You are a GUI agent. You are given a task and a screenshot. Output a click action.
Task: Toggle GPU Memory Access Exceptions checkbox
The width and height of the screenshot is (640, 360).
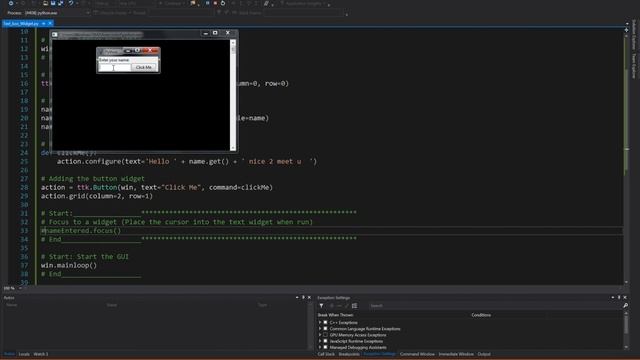point(326,335)
